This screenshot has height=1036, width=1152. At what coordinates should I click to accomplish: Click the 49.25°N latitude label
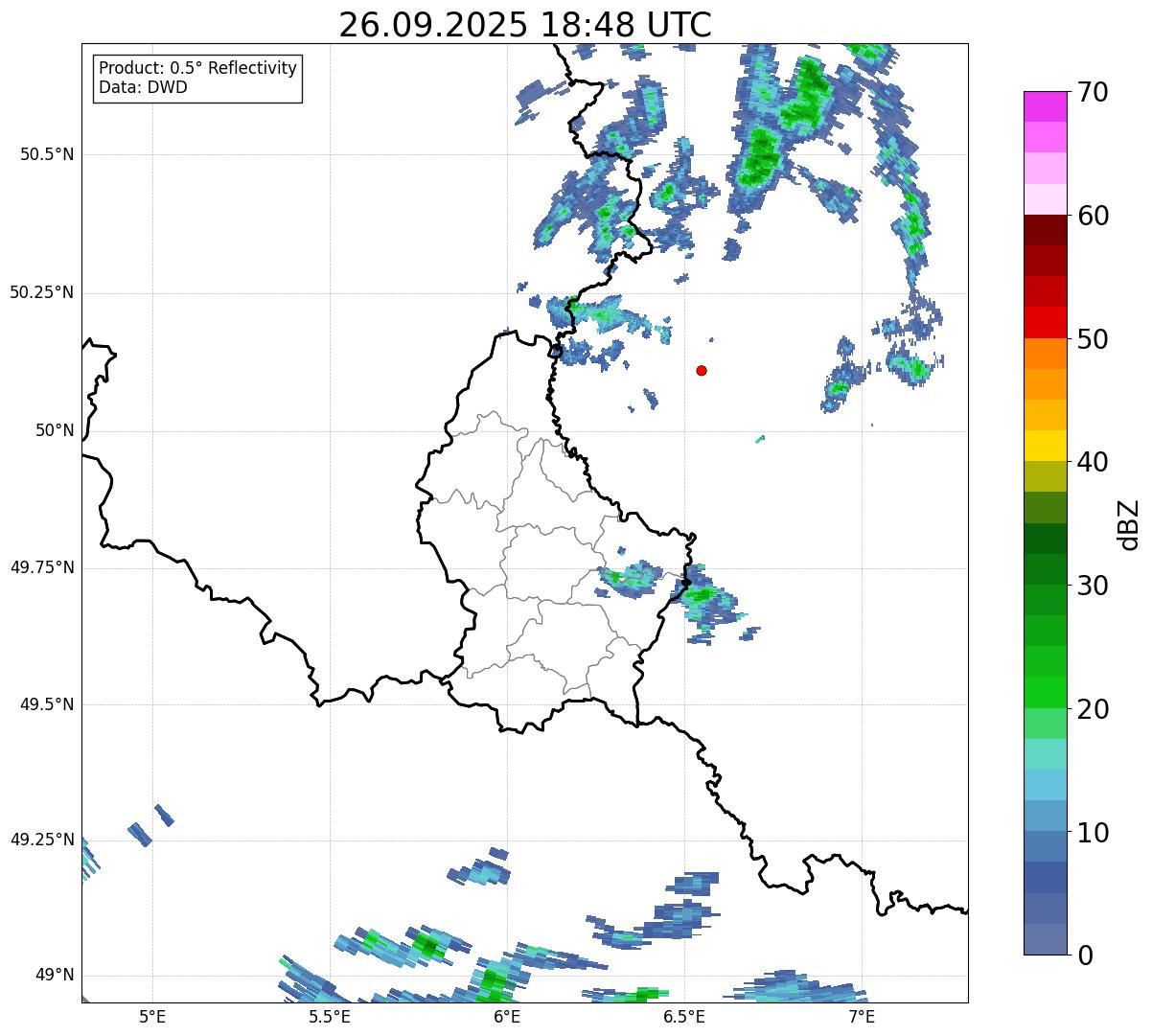(42, 840)
